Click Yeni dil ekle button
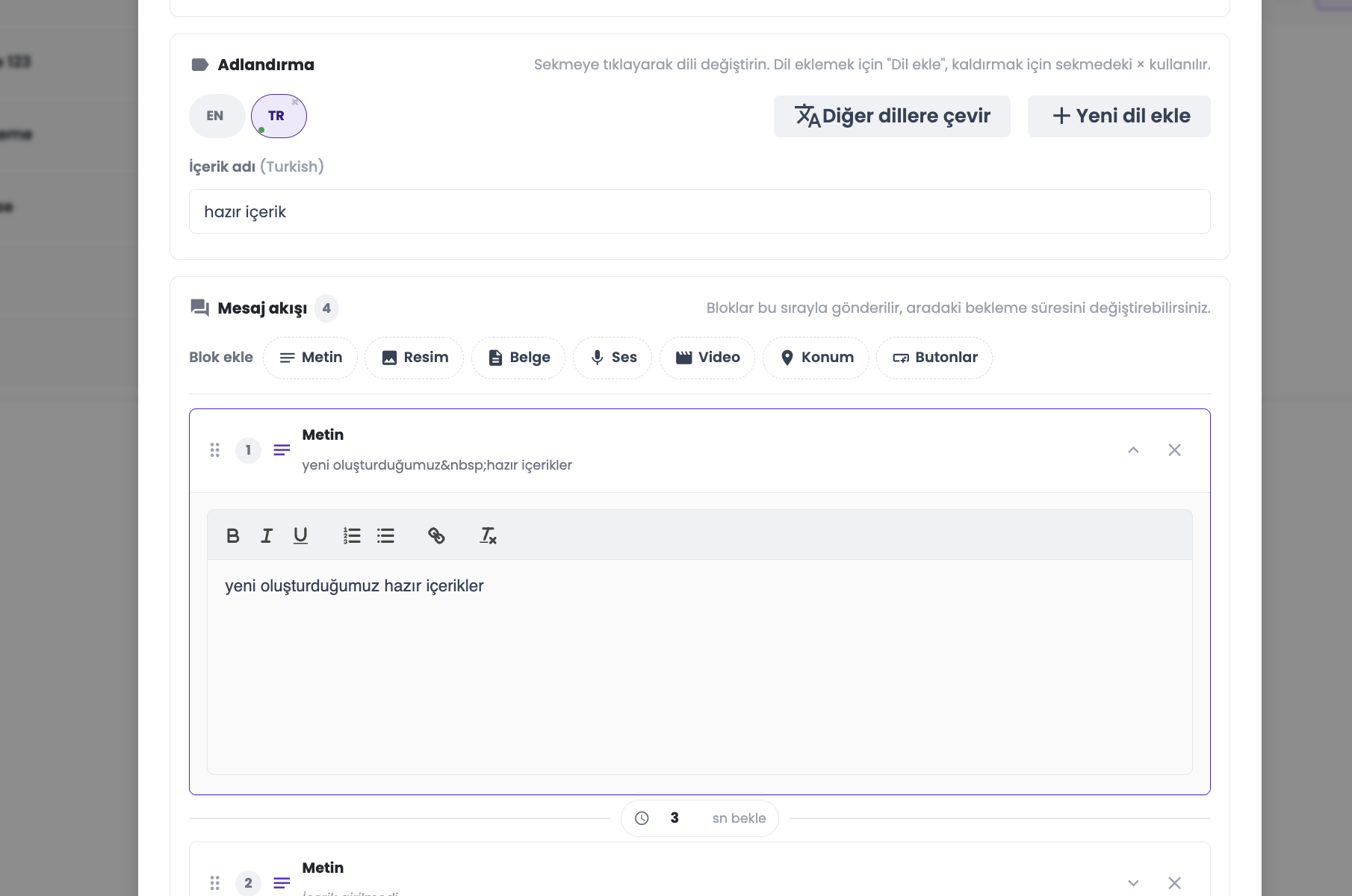 point(1119,116)
